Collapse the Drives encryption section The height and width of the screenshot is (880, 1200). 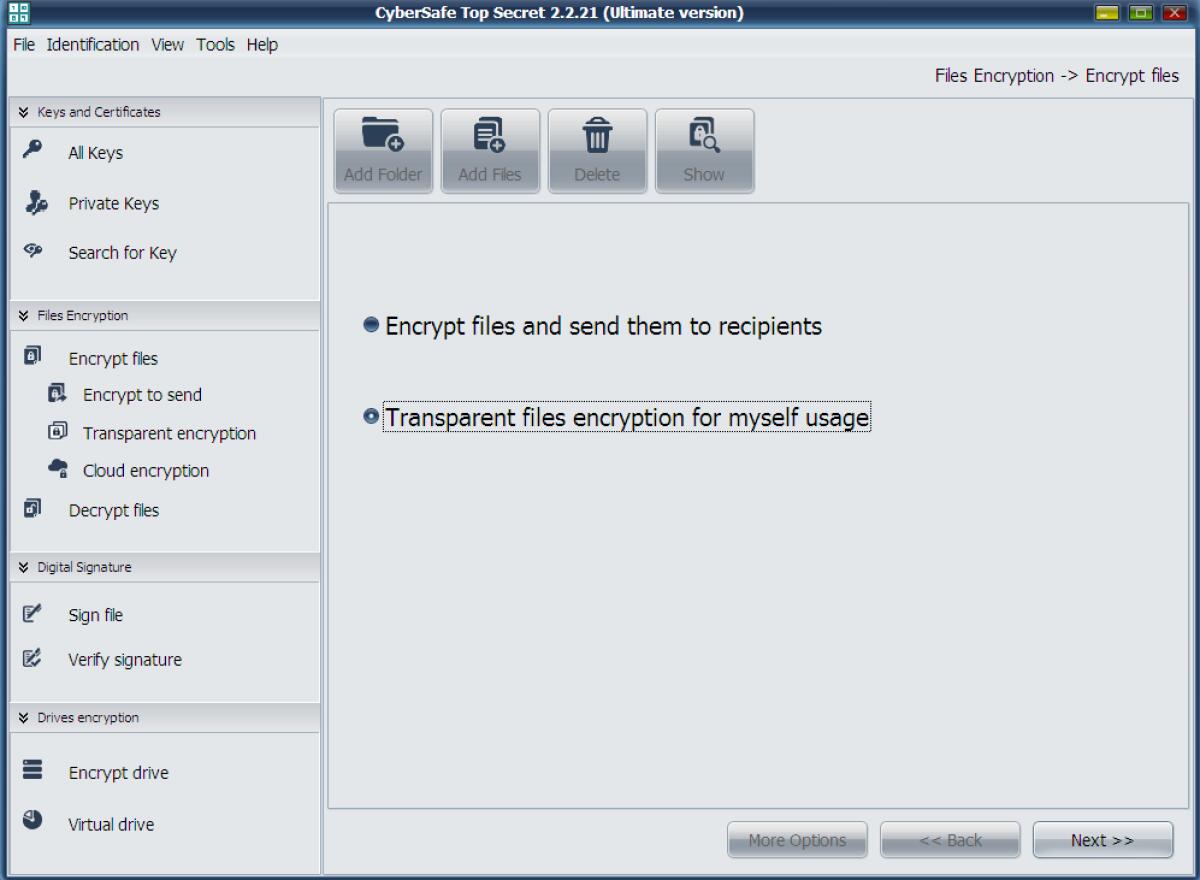point(23,717)
